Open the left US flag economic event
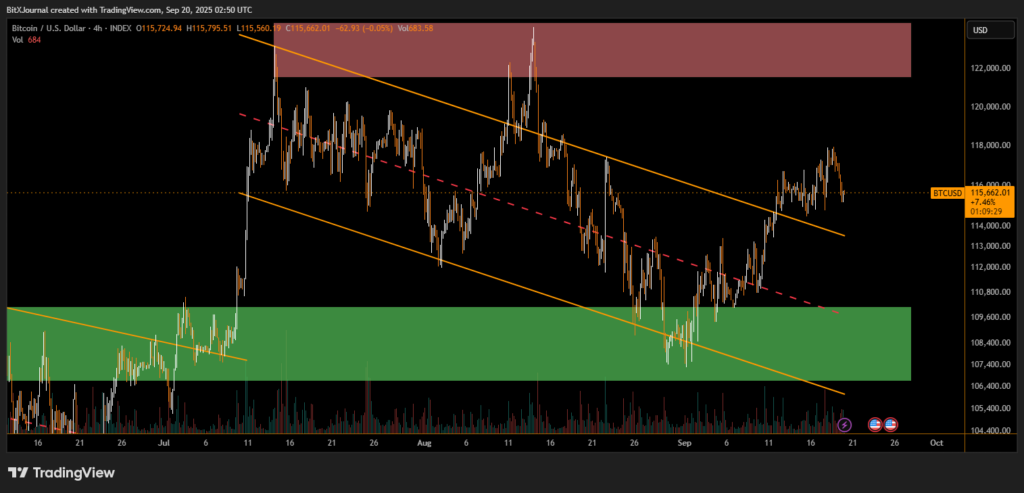Screen dimensions: 1024x493 click(875, 425)
